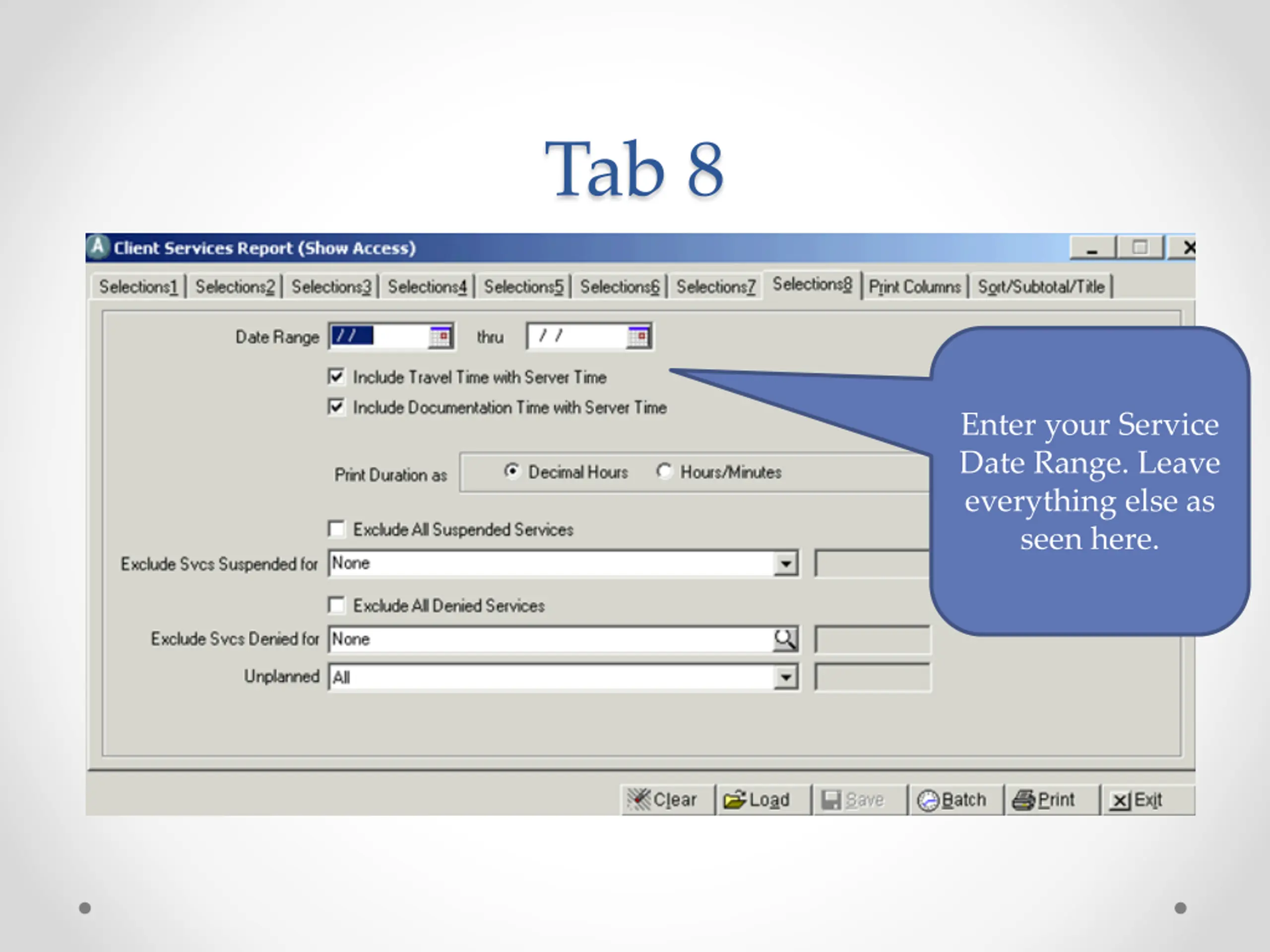Check Exclude All Suspended Services

(336, 529)
